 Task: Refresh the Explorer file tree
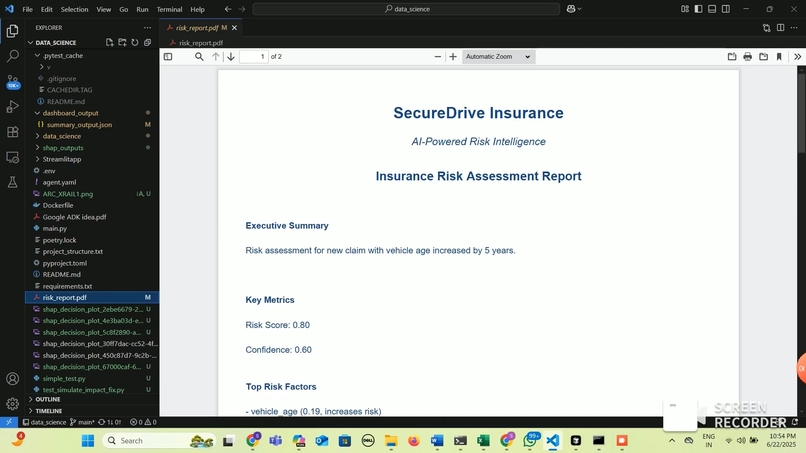[135, 43]
